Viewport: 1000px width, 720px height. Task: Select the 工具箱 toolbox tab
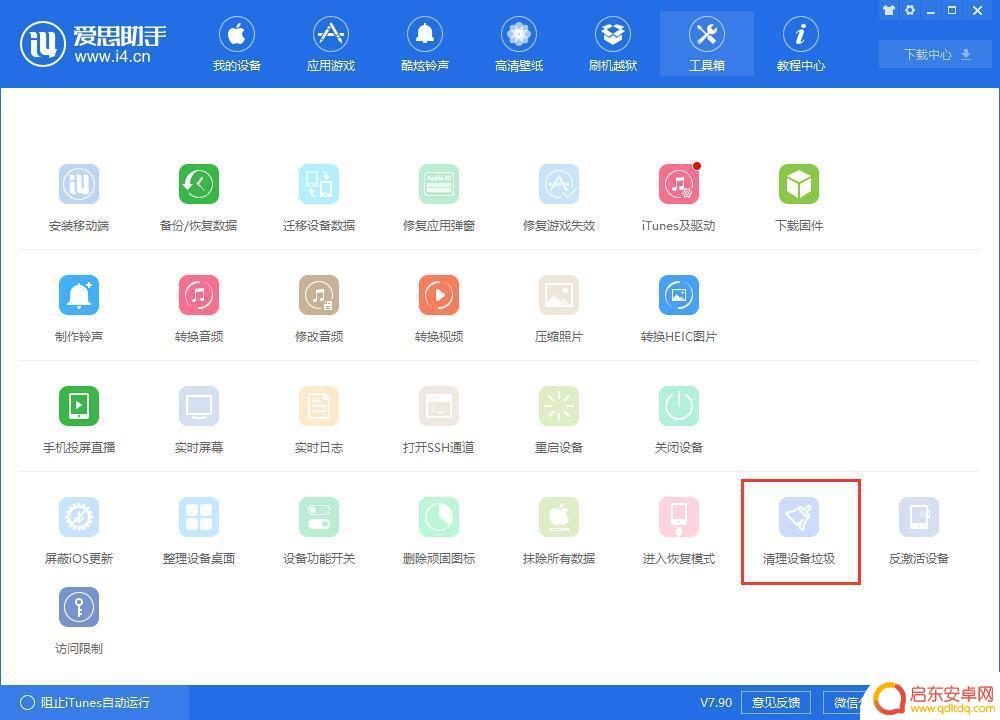click(707, 44)
